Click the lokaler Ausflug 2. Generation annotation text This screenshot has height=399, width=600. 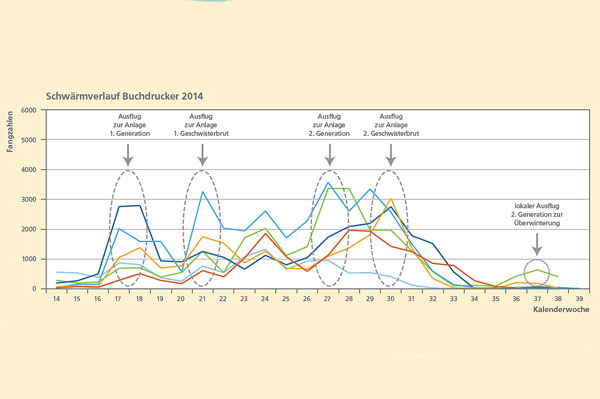click(537, 215)
